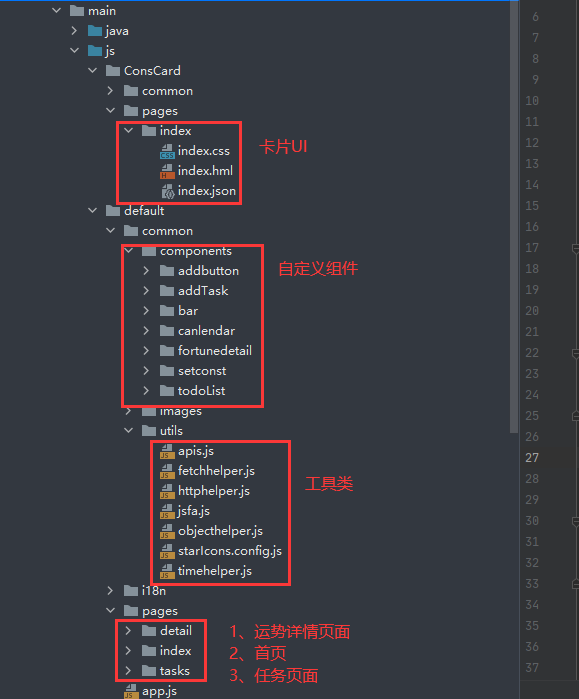Open the index.css file icon
579x699 pixels.
pyautogui.click(x=167, y=152)
